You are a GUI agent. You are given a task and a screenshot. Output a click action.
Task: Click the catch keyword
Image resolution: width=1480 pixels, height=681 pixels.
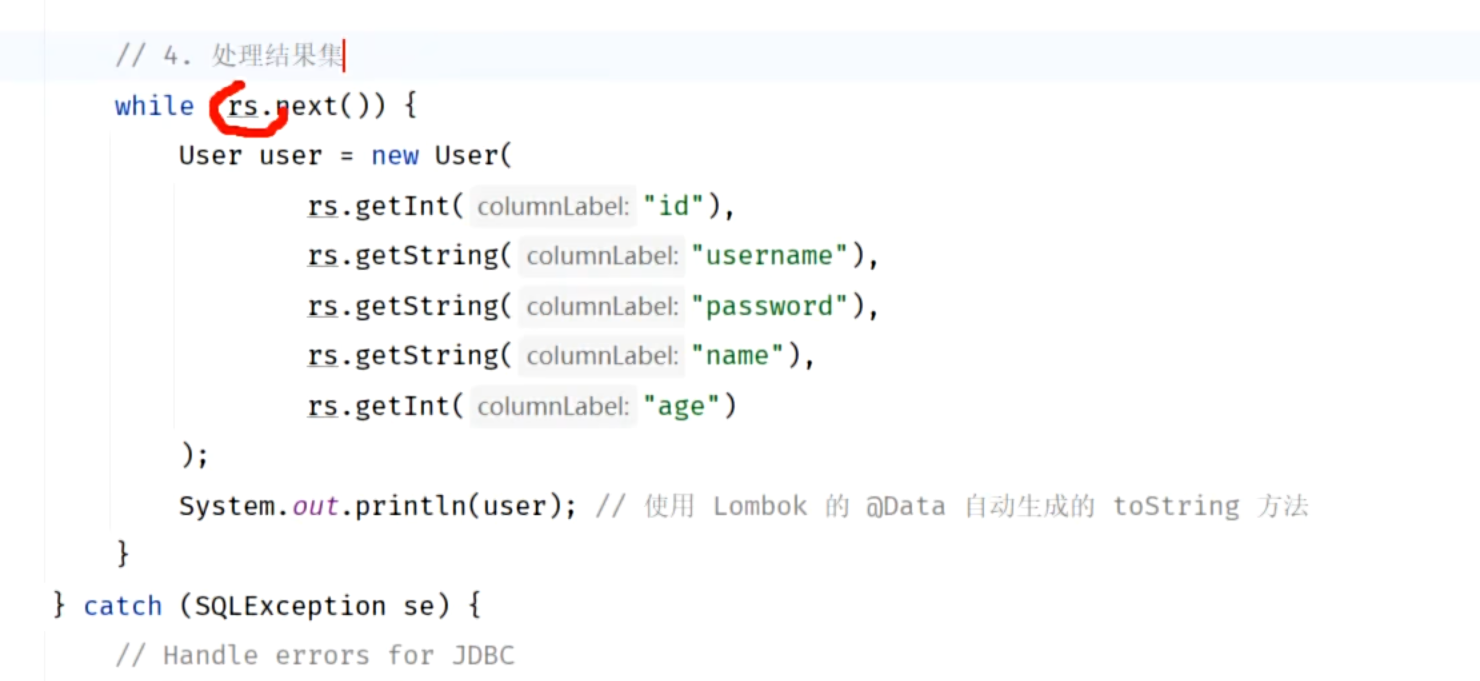(x=122, y=606)
